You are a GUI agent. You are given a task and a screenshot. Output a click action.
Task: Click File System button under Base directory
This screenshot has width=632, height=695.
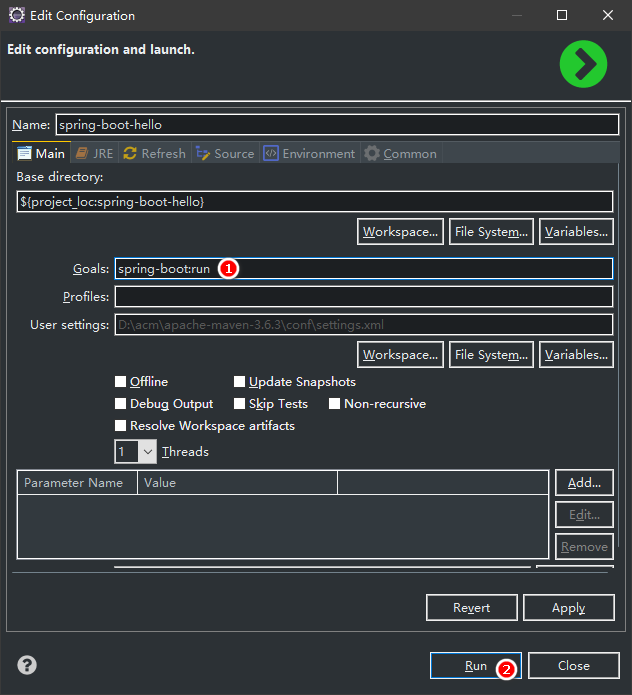(x=491, y=231)
